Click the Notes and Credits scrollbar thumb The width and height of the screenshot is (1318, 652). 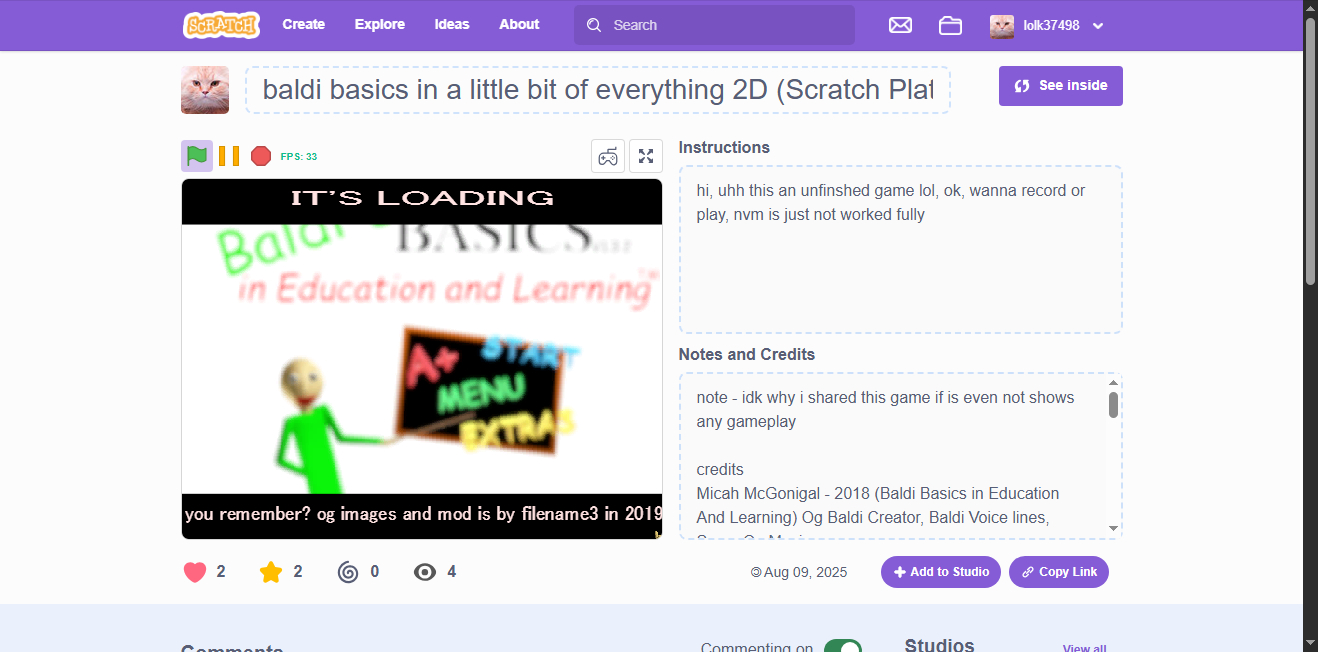click(x=1113, y=405)
